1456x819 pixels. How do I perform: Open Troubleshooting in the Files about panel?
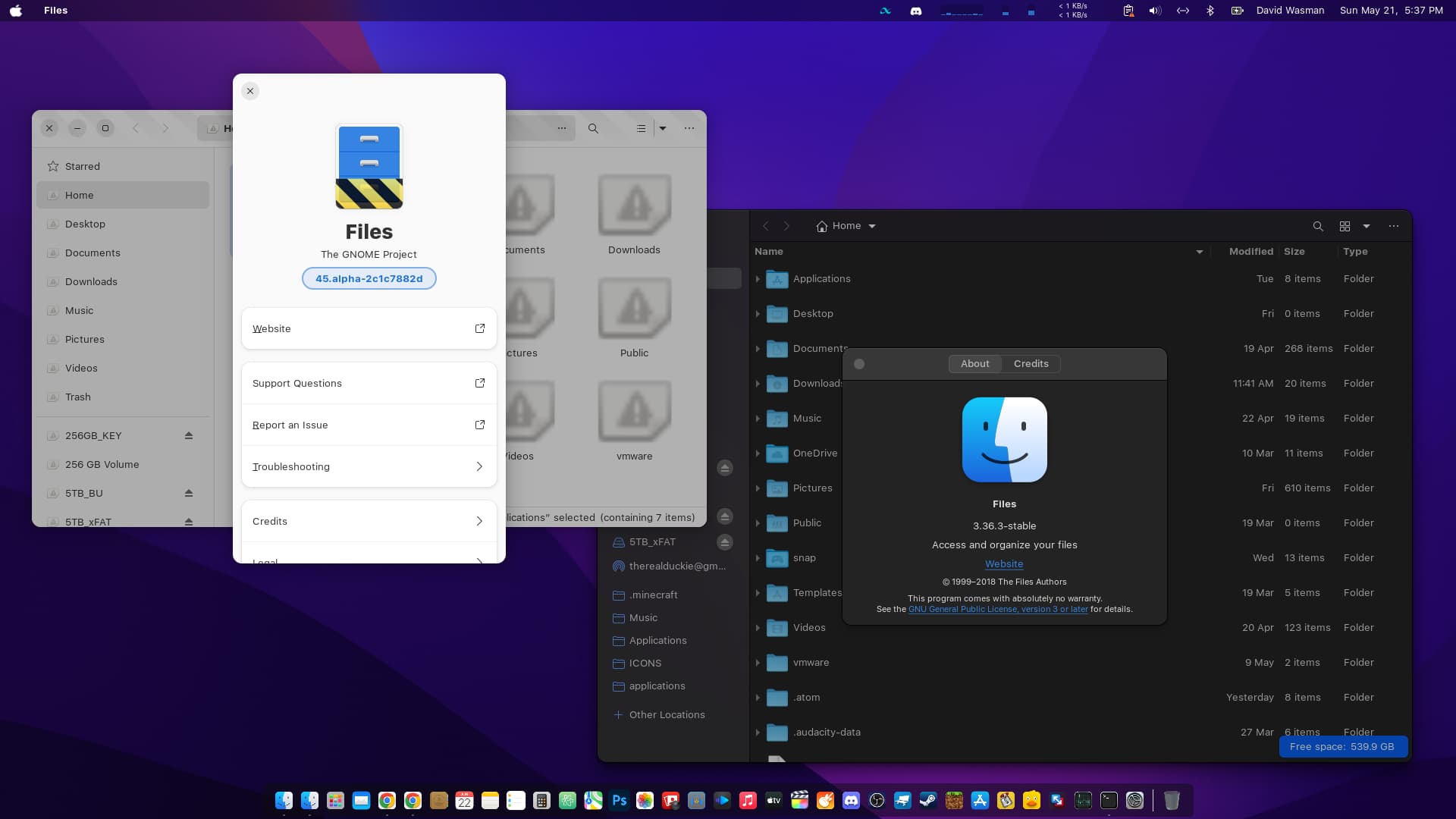click(369, 466)
